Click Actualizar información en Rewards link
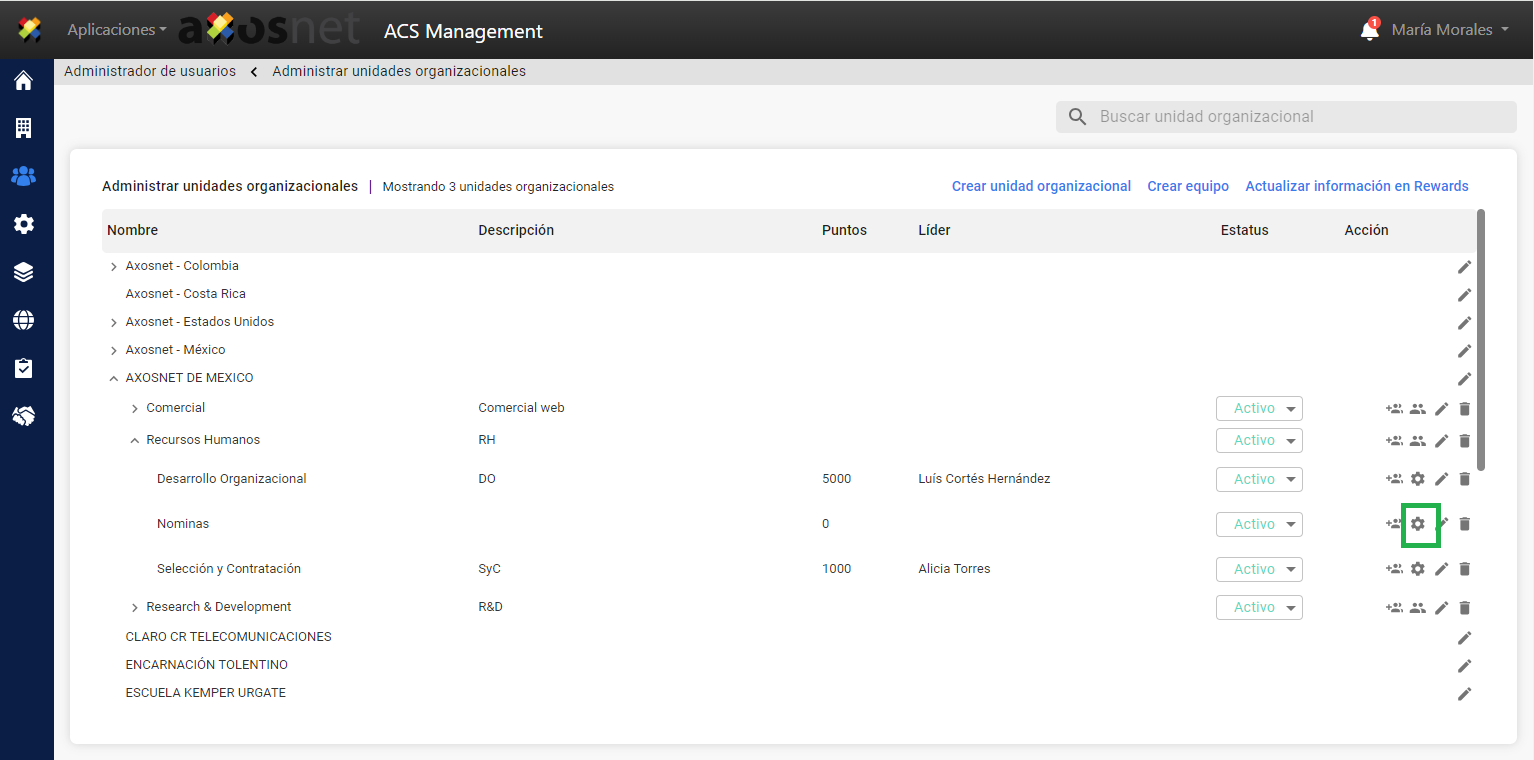Screen dimensions: 1534x760 click(x=1356, y=186)
